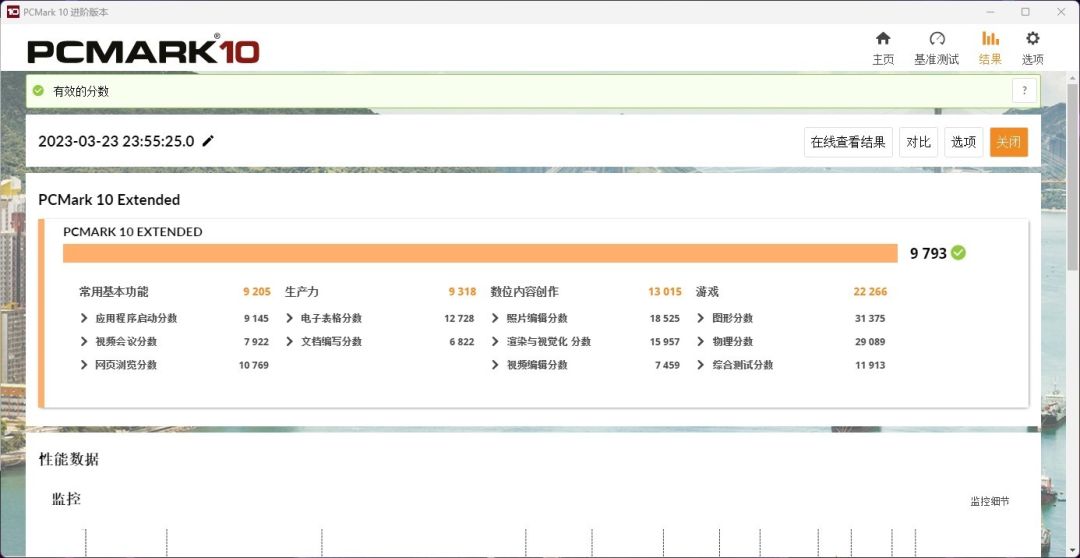Click the 常用基本功能 score 9 205
This screenshot has height=558, width=1080.
pyautogui.click(x=256, y=292)
